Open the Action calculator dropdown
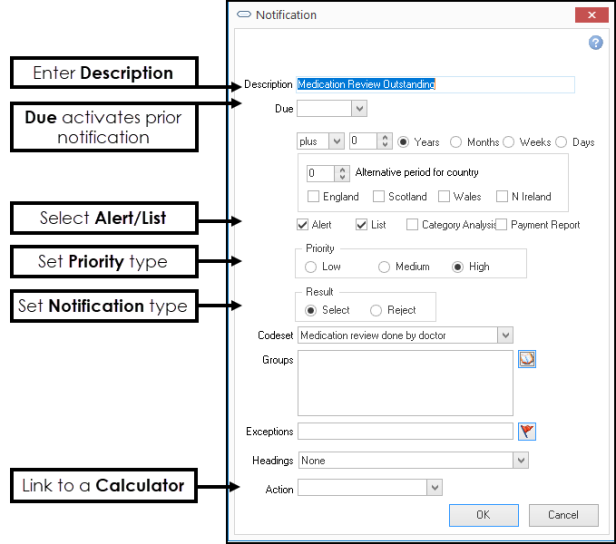The width and height of the screenshot is (616, 544). [434, 487]
